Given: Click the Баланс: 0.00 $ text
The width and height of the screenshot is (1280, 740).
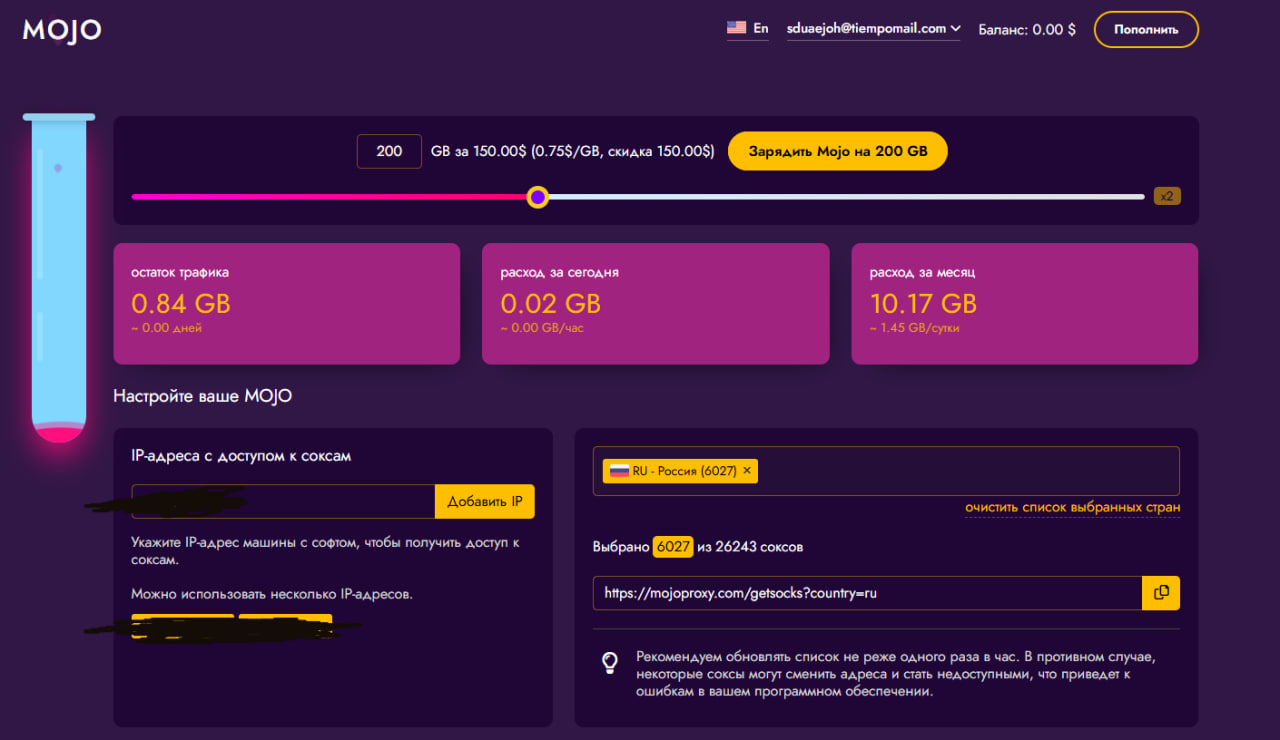Looking at the screenshot, I should pyautogui.click(x=1027, y=30).
